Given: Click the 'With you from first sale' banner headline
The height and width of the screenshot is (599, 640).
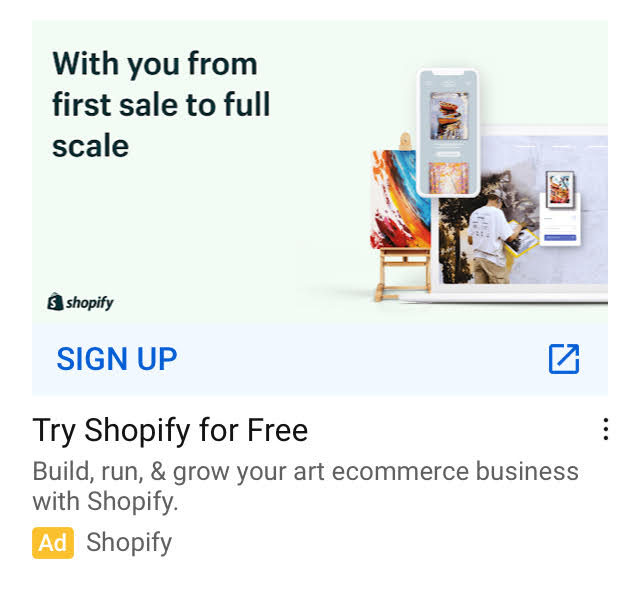Looking at the screenshot, I should pos(161,104).
